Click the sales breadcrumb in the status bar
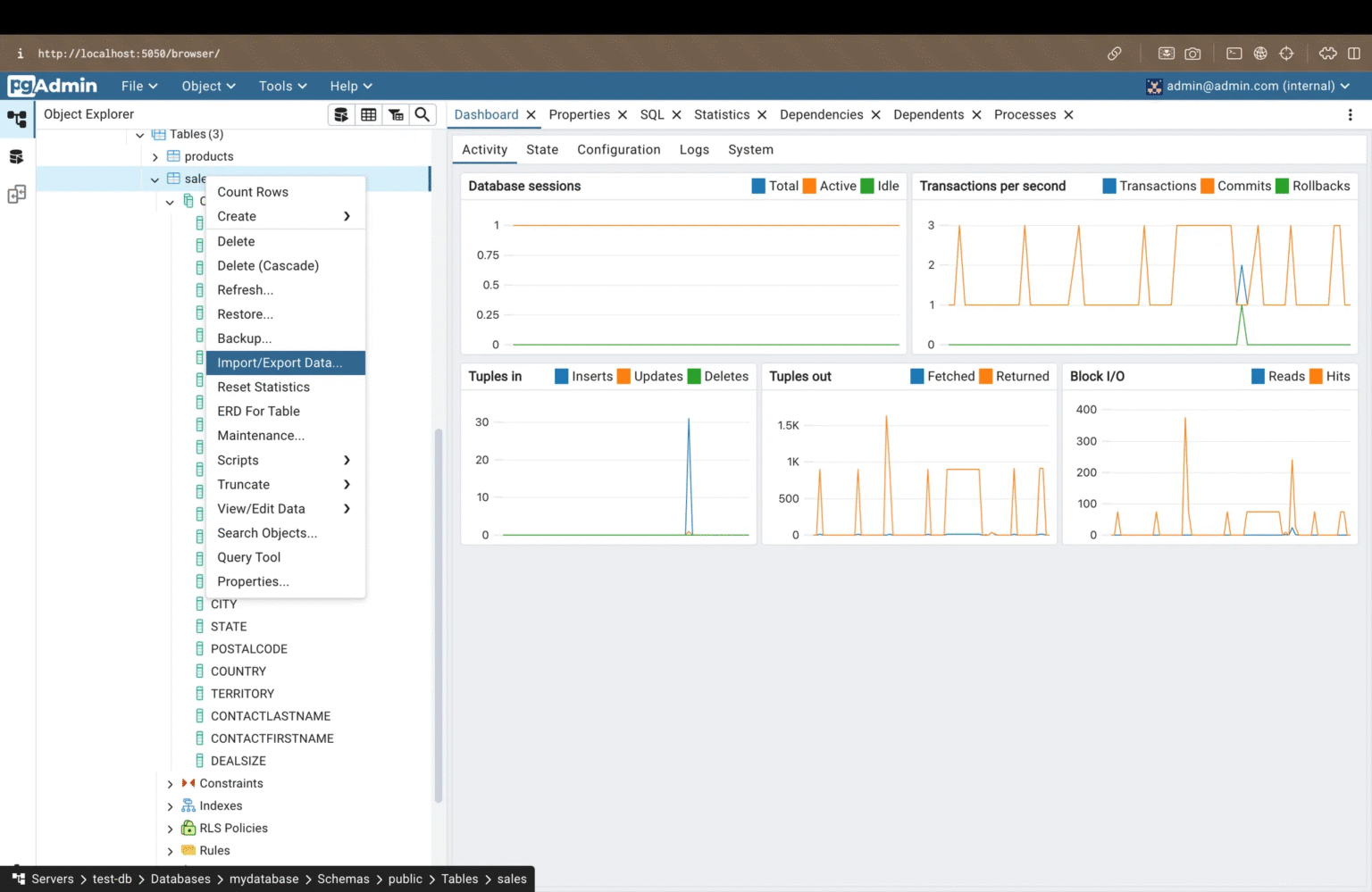 [512, 879]
